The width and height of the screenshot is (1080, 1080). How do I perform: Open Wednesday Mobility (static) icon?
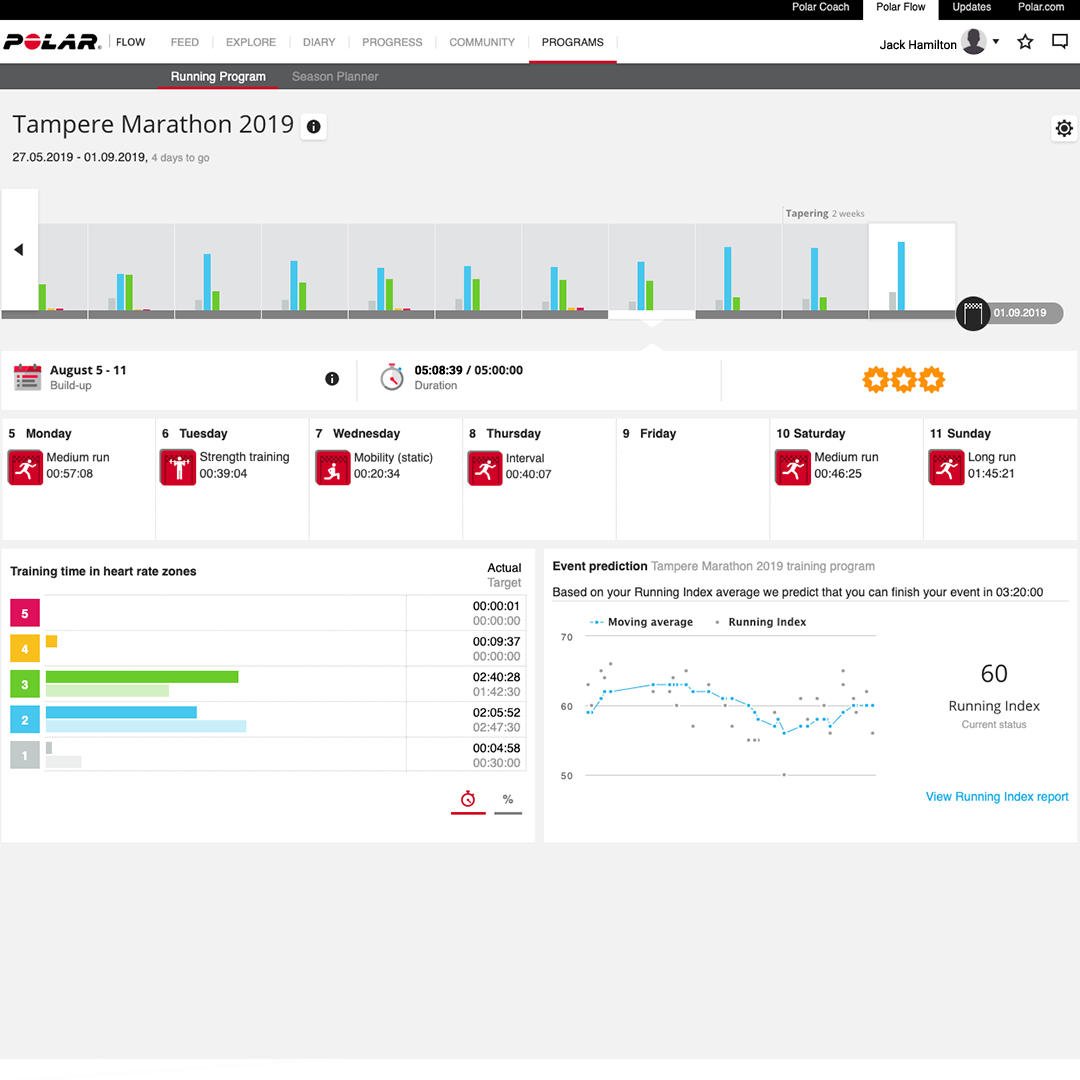333,467
